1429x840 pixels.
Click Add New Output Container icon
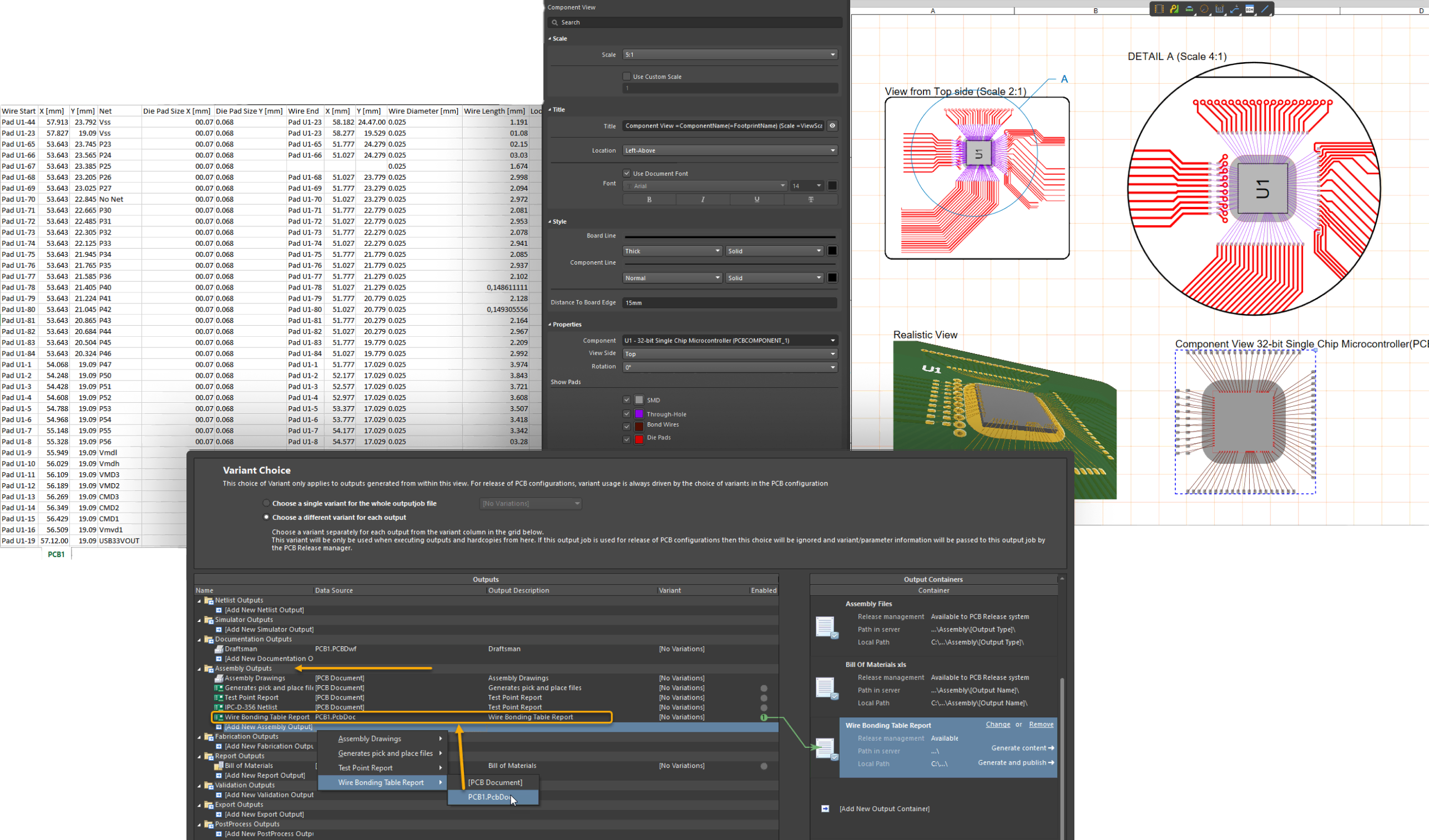(x=825, y=809)
